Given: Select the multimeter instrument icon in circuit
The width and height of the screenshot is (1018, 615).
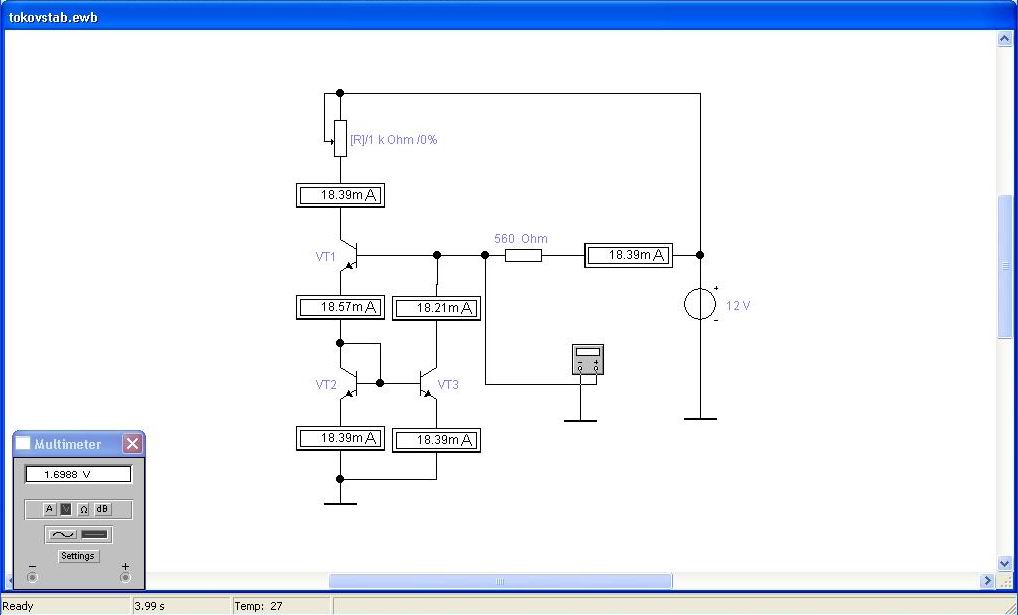Looking at the screenshot, I should tap(587, 360).
